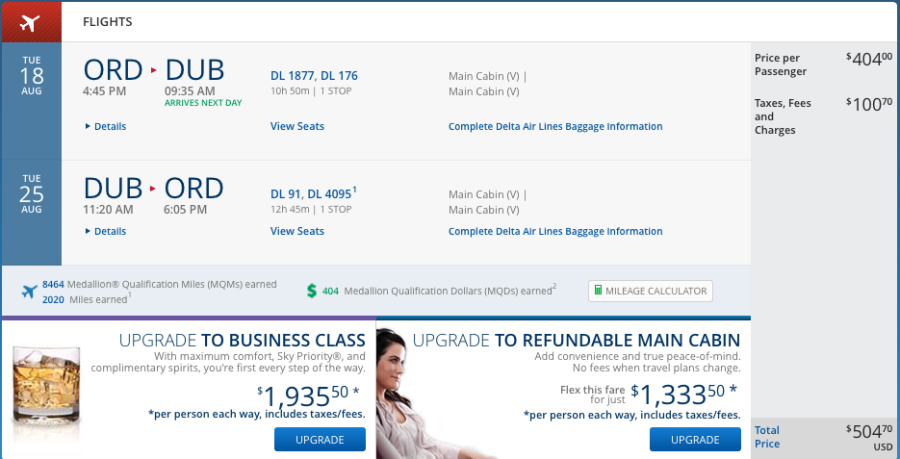The height and width of the screenshot is (459, 900).
Task: Click the 11:20 AM departure time
Action: [x=108, y=209]
